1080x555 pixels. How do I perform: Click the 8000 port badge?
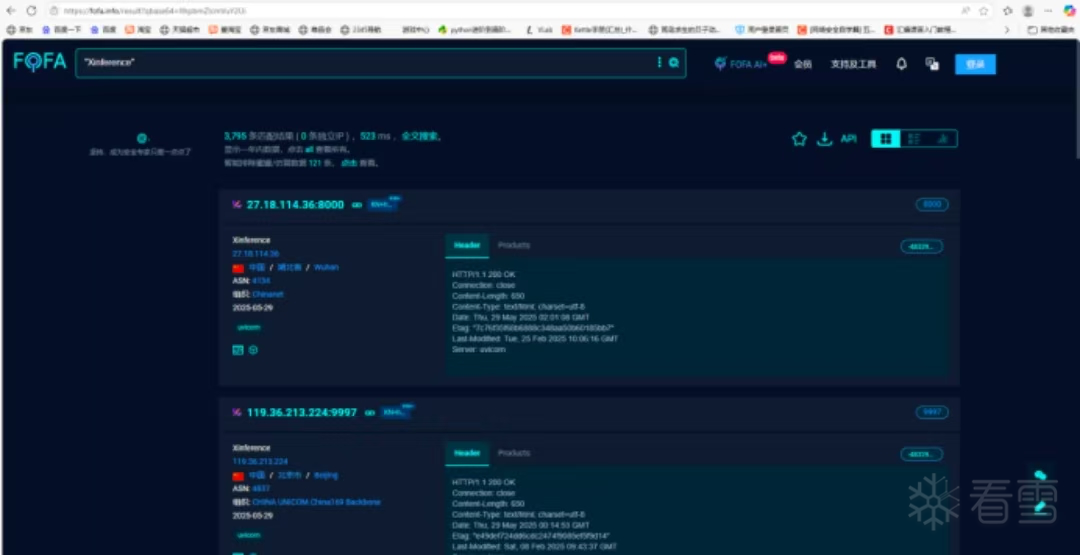932,205
